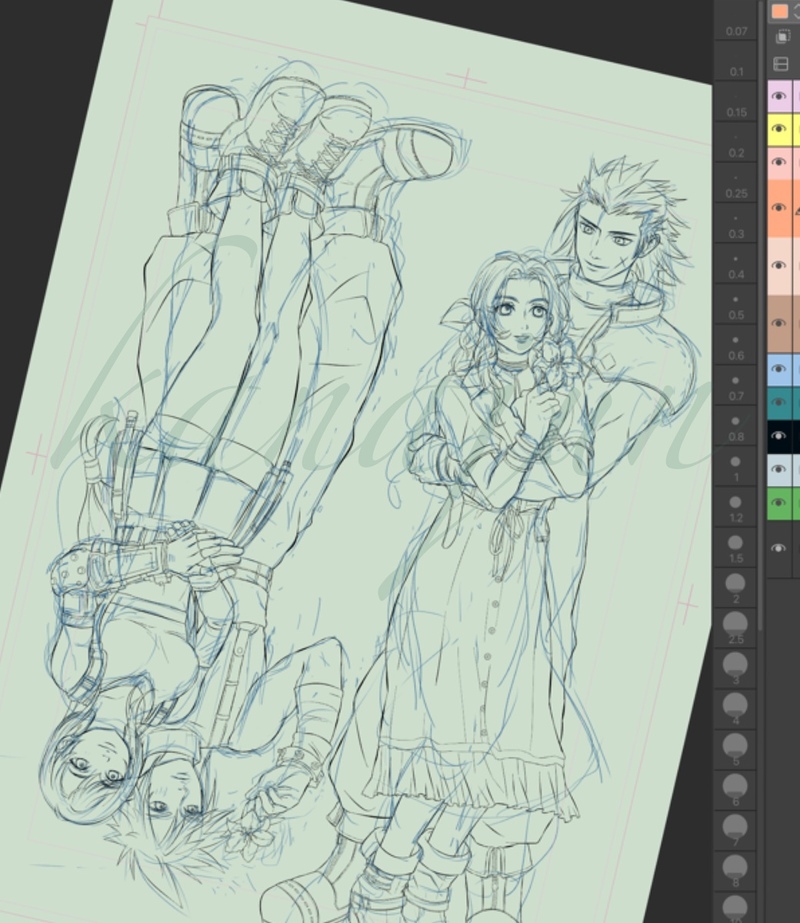The height and width of the screenshot is (923, 800).
Task: Toggle visibility of the pink layer
Action: [779, 162]
